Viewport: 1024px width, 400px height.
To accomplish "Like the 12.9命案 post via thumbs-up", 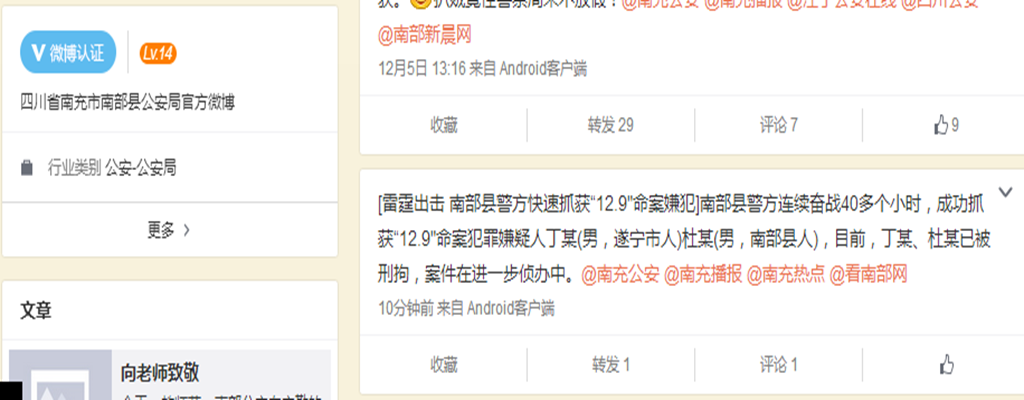I will (946, 364).
